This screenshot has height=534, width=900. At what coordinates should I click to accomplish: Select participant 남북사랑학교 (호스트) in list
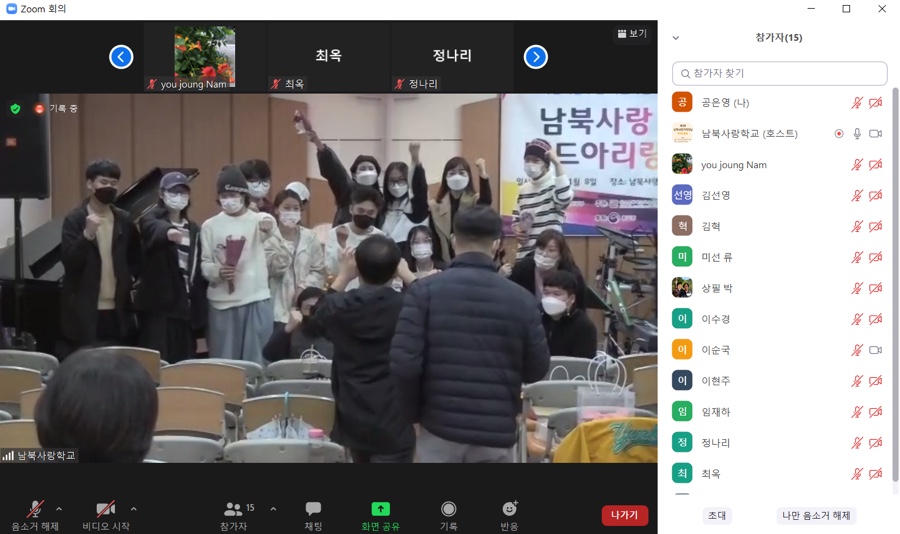779,134
